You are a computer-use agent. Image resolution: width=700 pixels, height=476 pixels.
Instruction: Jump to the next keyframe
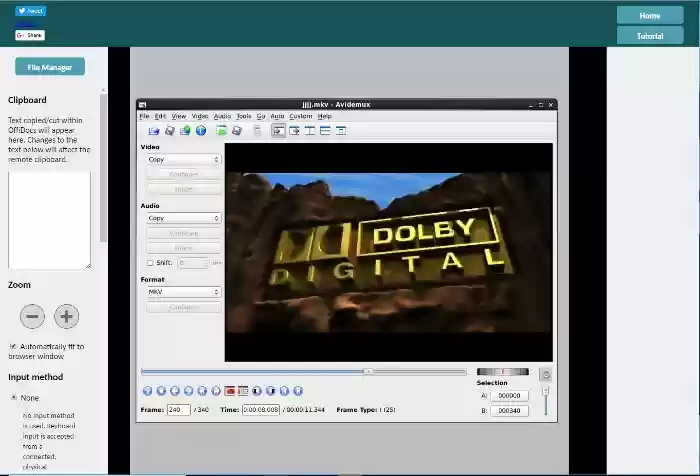(216, 391)
